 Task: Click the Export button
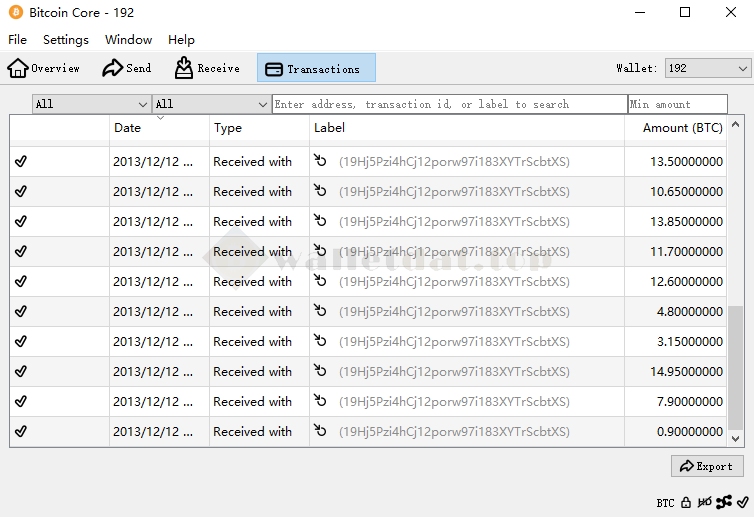pyautogui.click(x=706, y=466)
